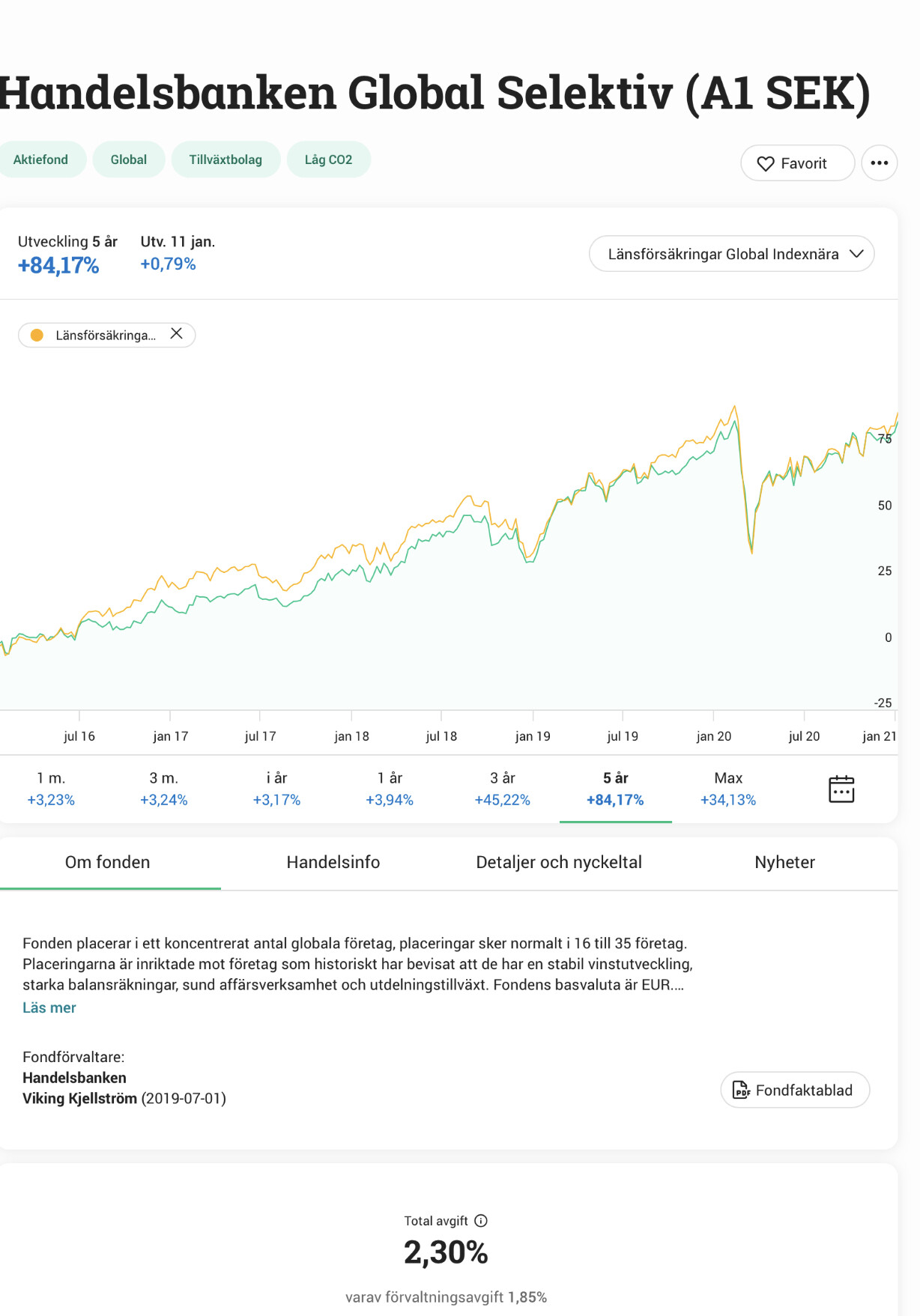This screenshot has height=1316, width=920.
Task: Select the 1 år period
Action: (x=390, y=789)
